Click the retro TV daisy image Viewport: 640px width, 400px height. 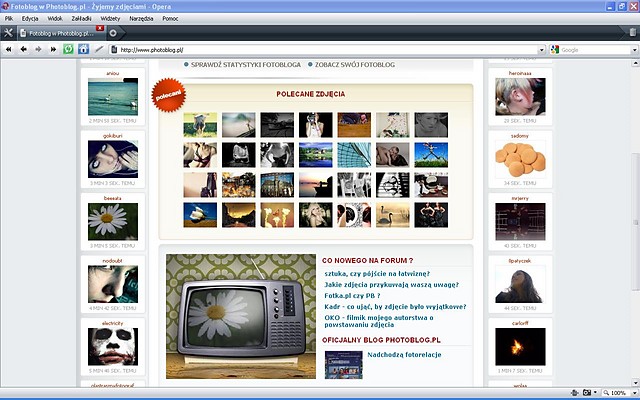click(241, 316)
